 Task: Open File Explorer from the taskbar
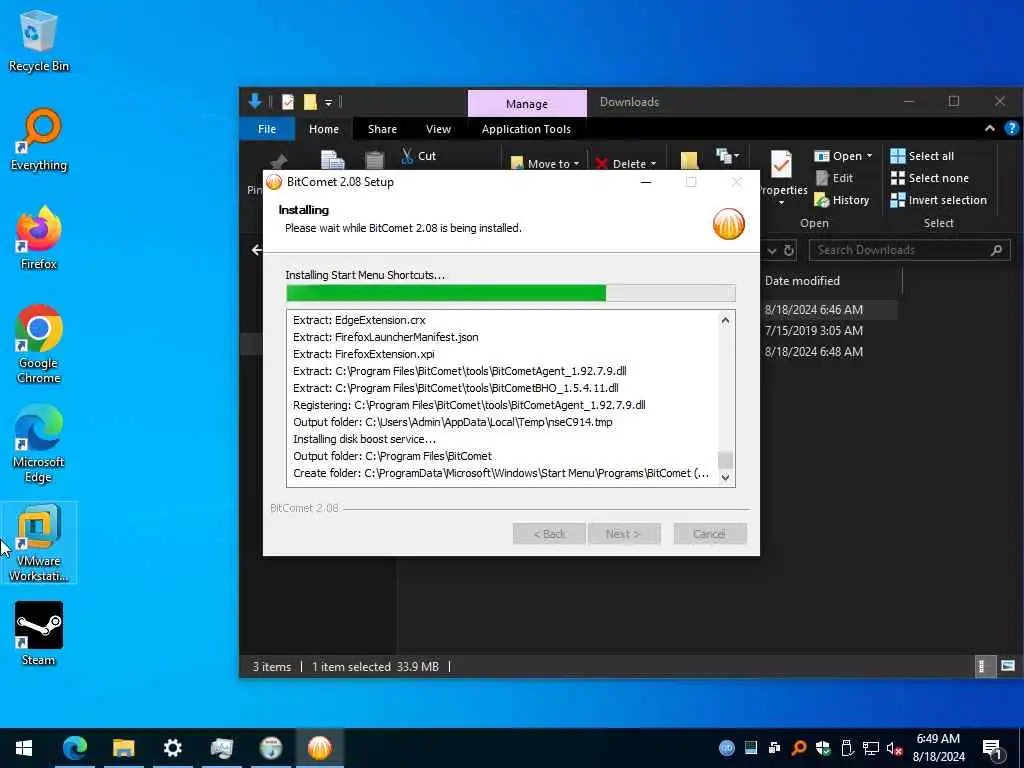coord(123,748)
